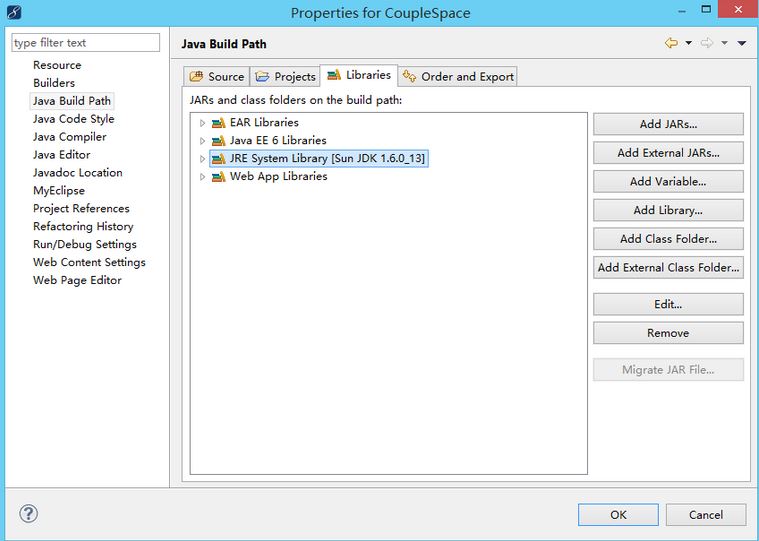
Task: Click the forward navigation arrow icon
Action: coord(707,43)
